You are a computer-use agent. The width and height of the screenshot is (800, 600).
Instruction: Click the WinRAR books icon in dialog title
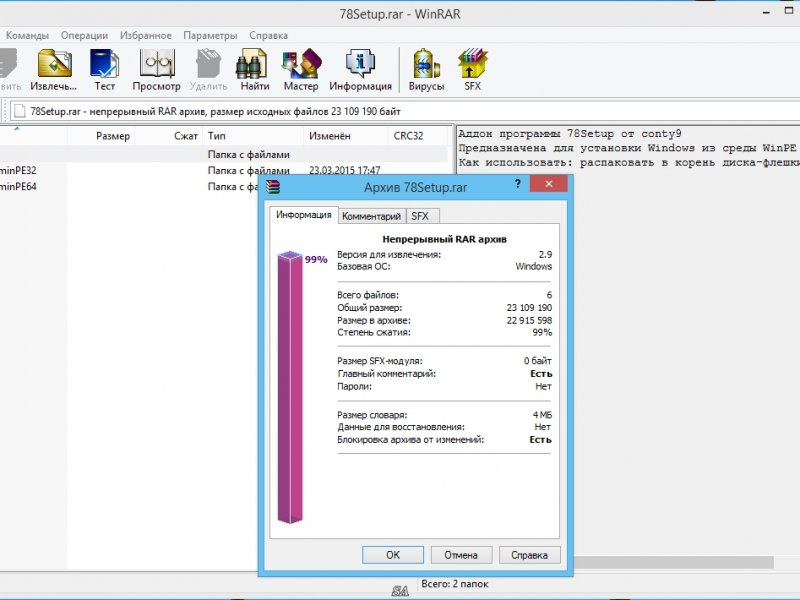pos(273,187)
